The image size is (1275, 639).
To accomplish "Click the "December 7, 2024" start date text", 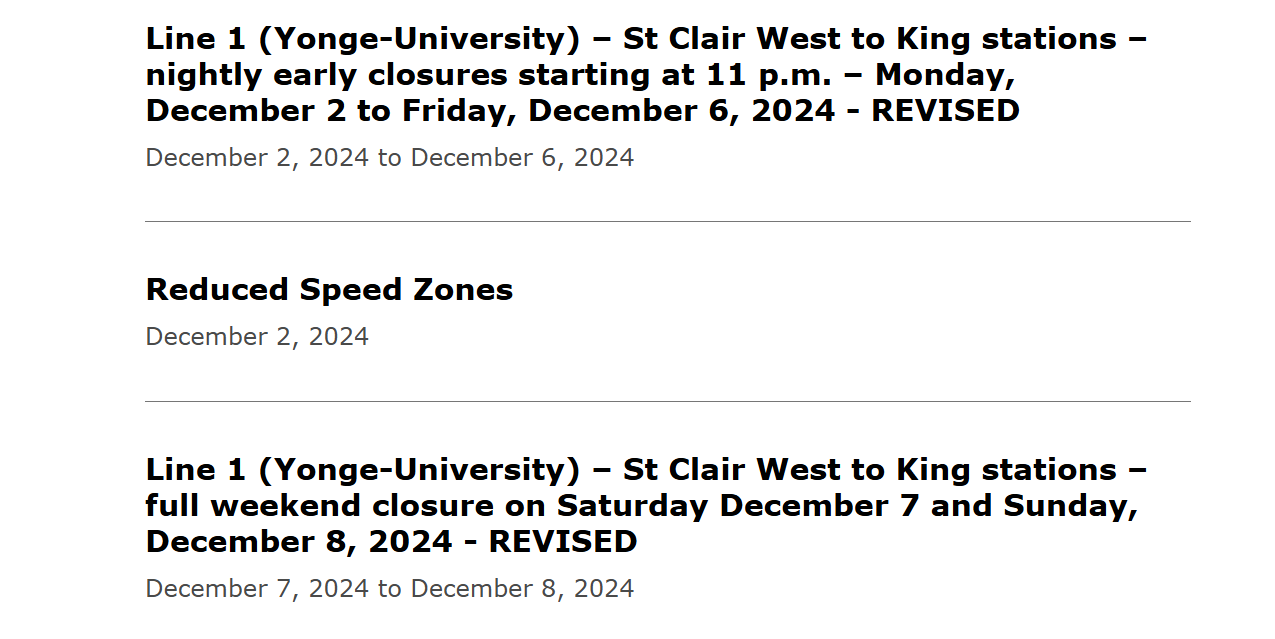I will point(257,589).
